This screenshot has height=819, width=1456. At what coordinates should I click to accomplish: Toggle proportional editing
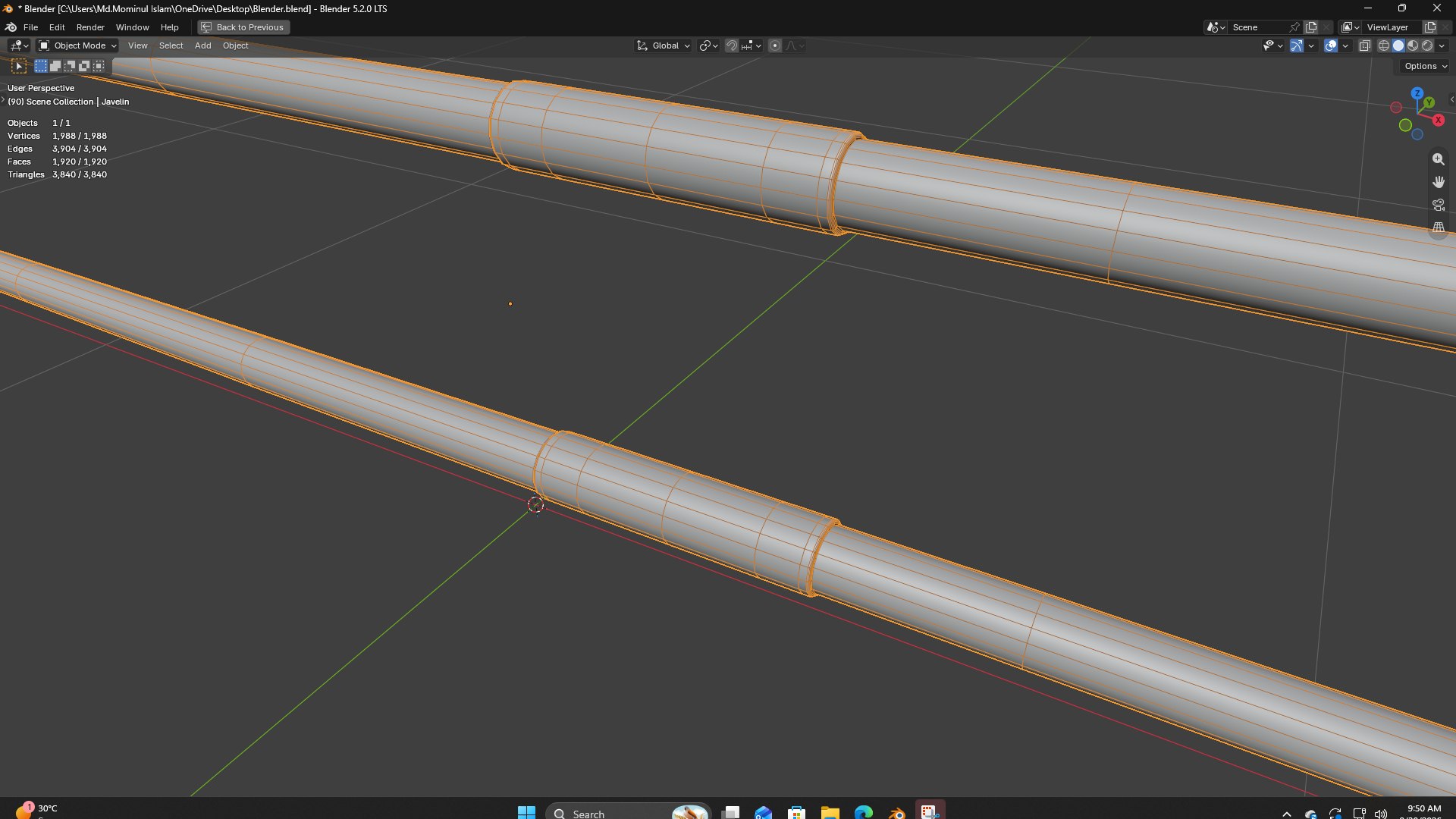775,45
